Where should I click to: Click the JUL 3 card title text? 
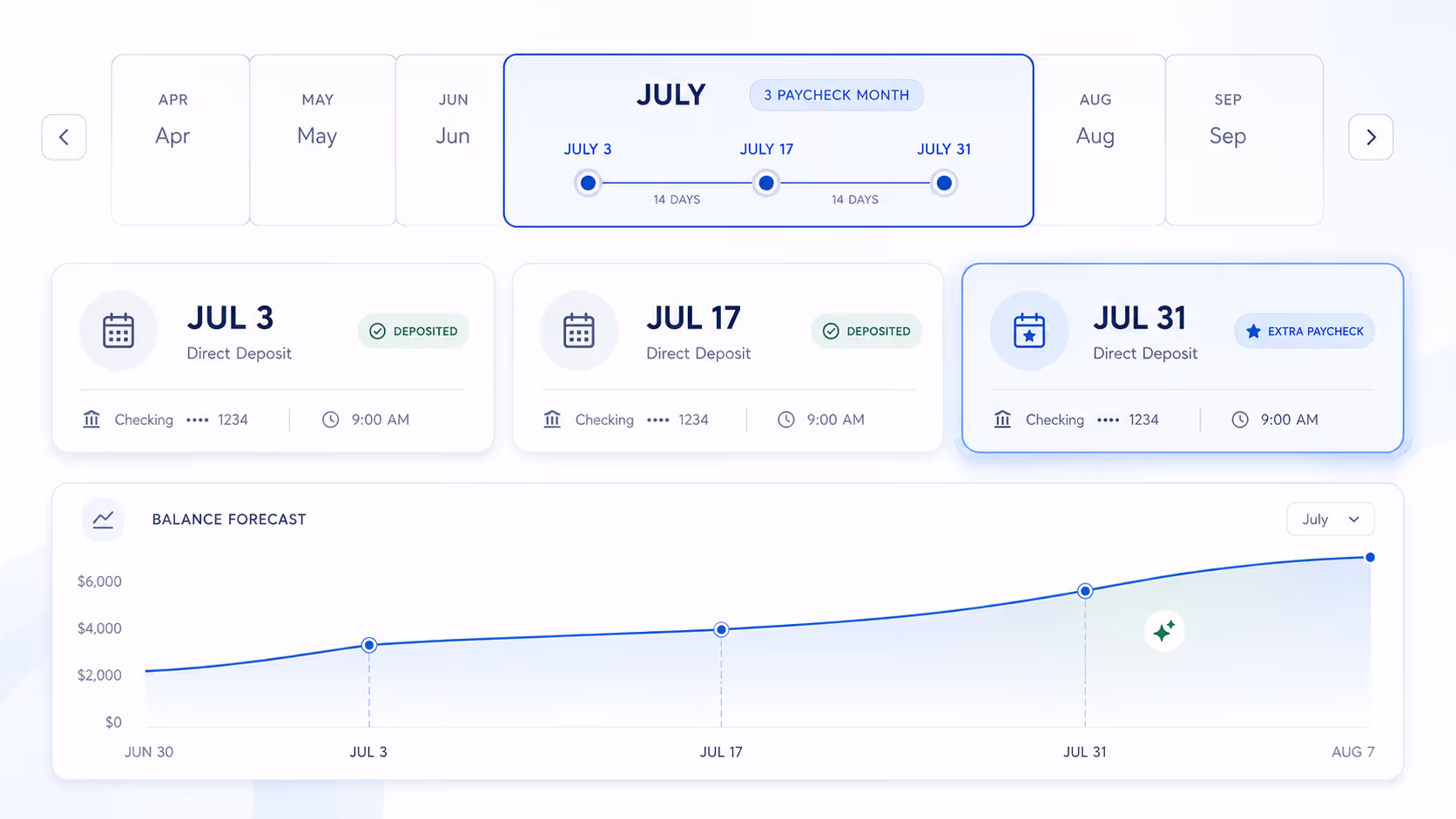pos(230,318)
